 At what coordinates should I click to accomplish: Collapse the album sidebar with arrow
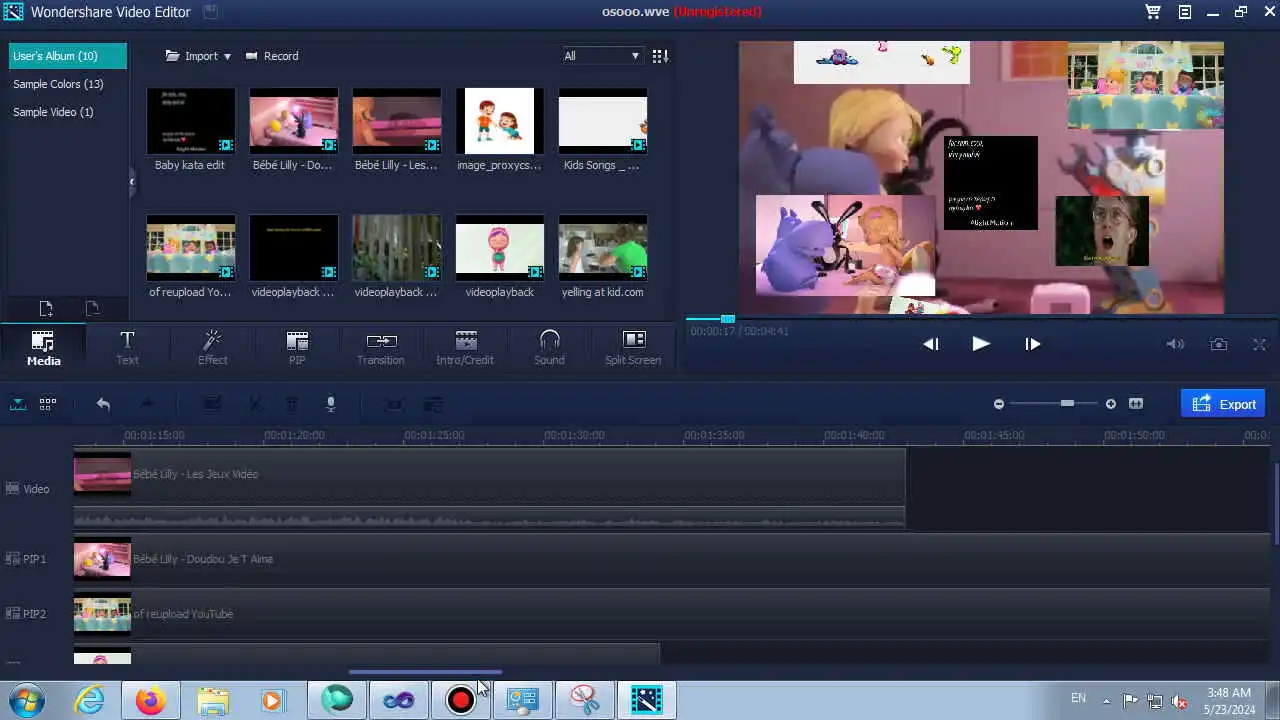132,181
